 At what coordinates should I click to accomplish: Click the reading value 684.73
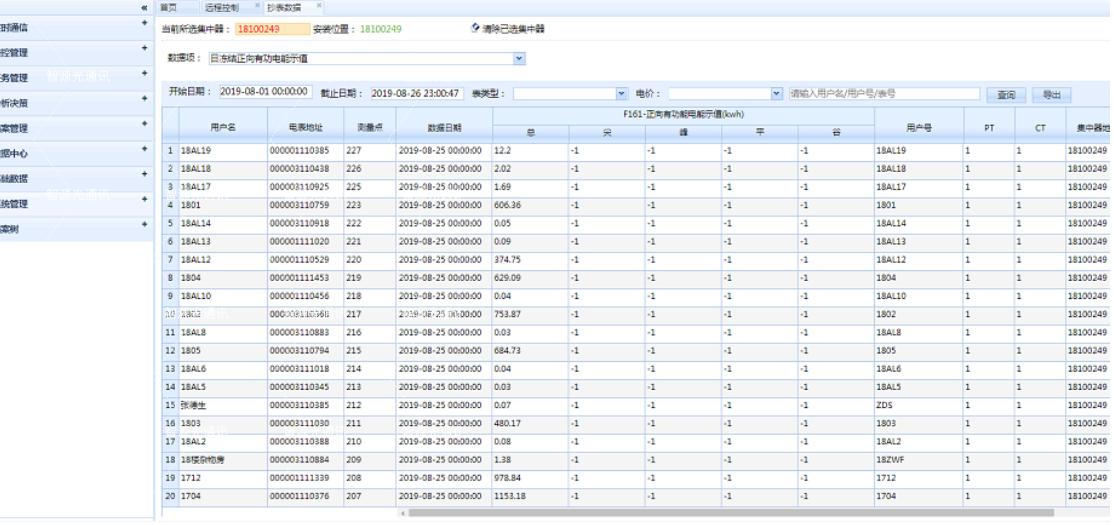(507, 350)
